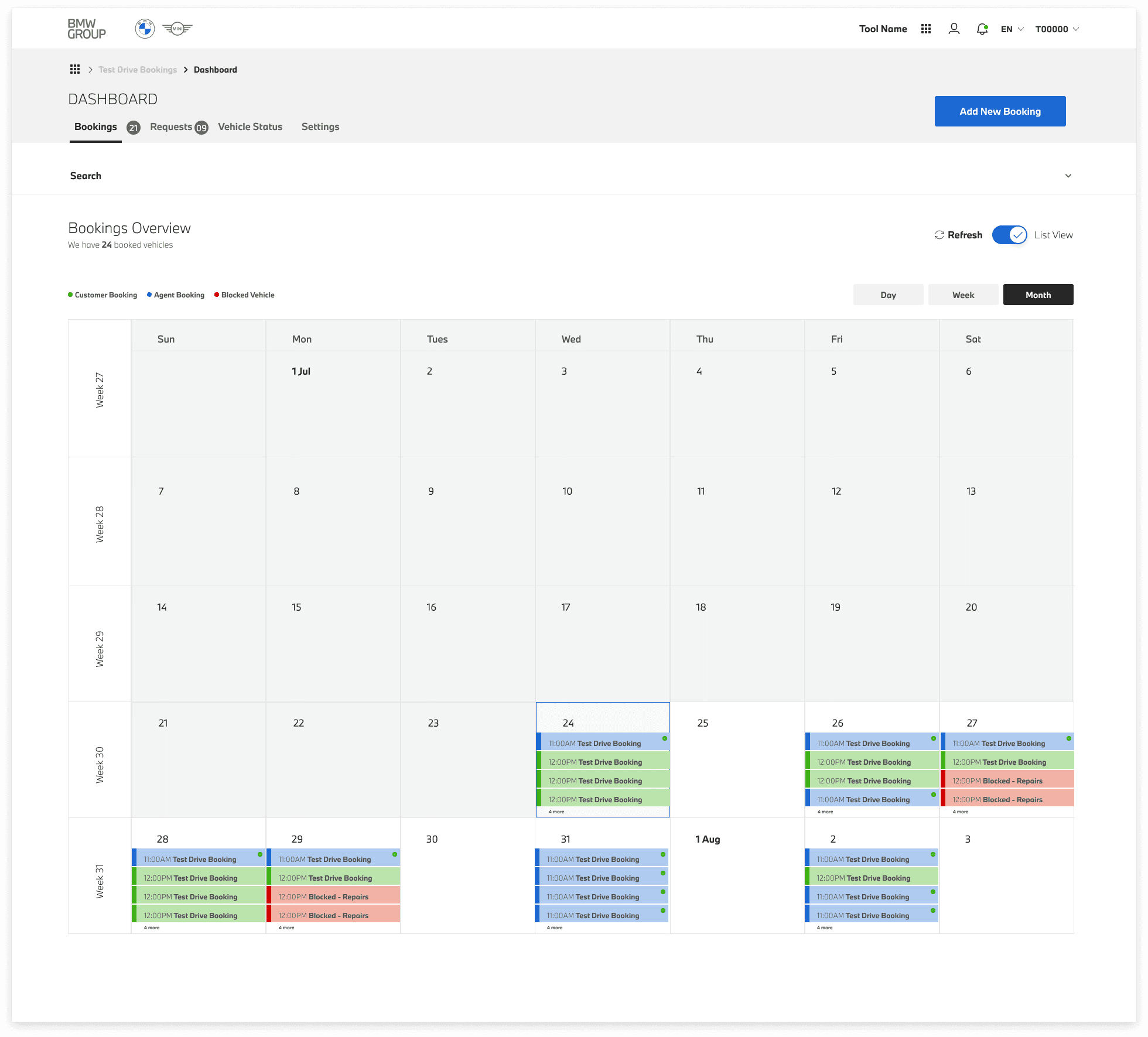Screen dimensions: 1148x1037
Task: Open the apps grid icon beside Tool Name
Action: point(925,29)
